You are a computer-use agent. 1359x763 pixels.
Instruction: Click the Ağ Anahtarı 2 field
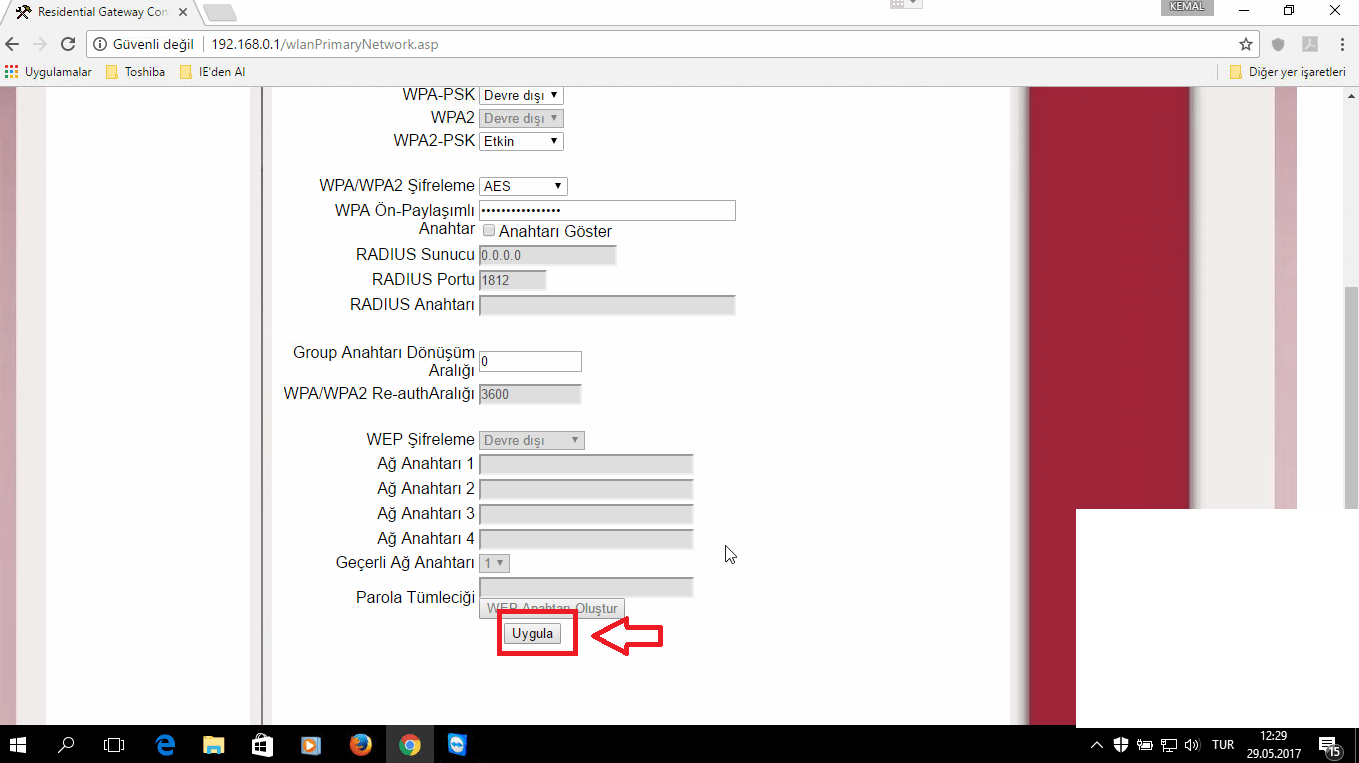(x=586, y=489)
